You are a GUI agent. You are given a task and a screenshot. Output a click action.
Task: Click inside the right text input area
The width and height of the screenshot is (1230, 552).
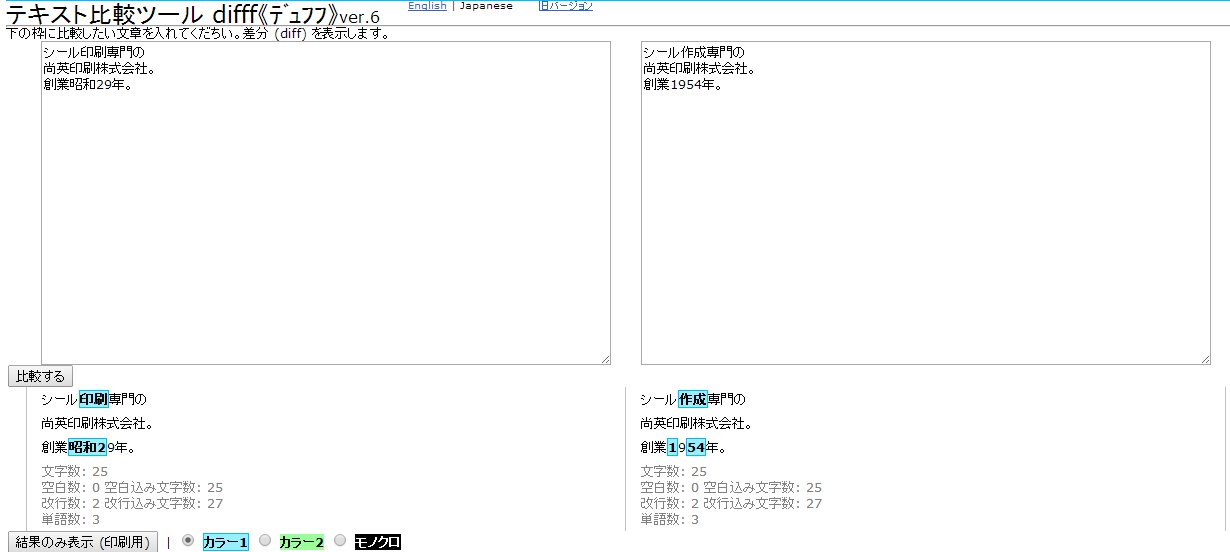click(x=926, y=203)
